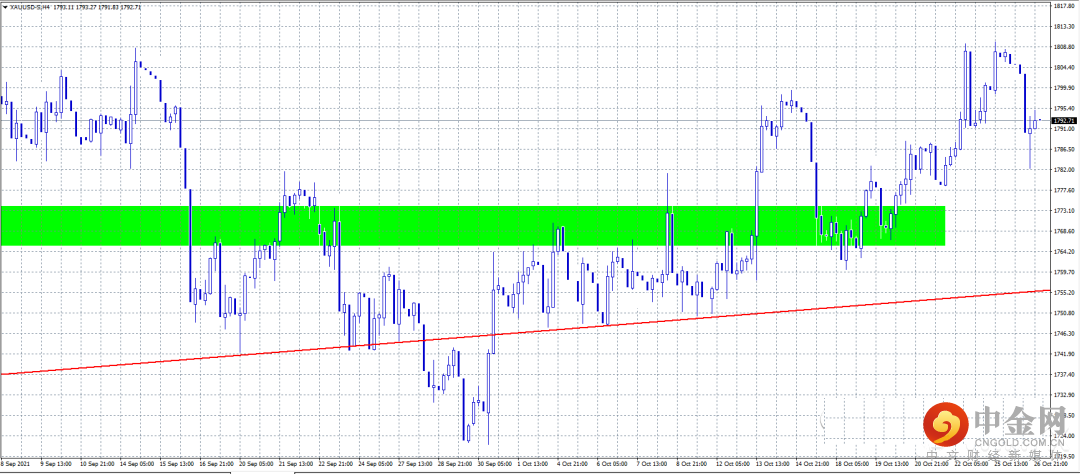Select the green rectangle support zone
The image size is (1080, 474).
coord(472,225)
